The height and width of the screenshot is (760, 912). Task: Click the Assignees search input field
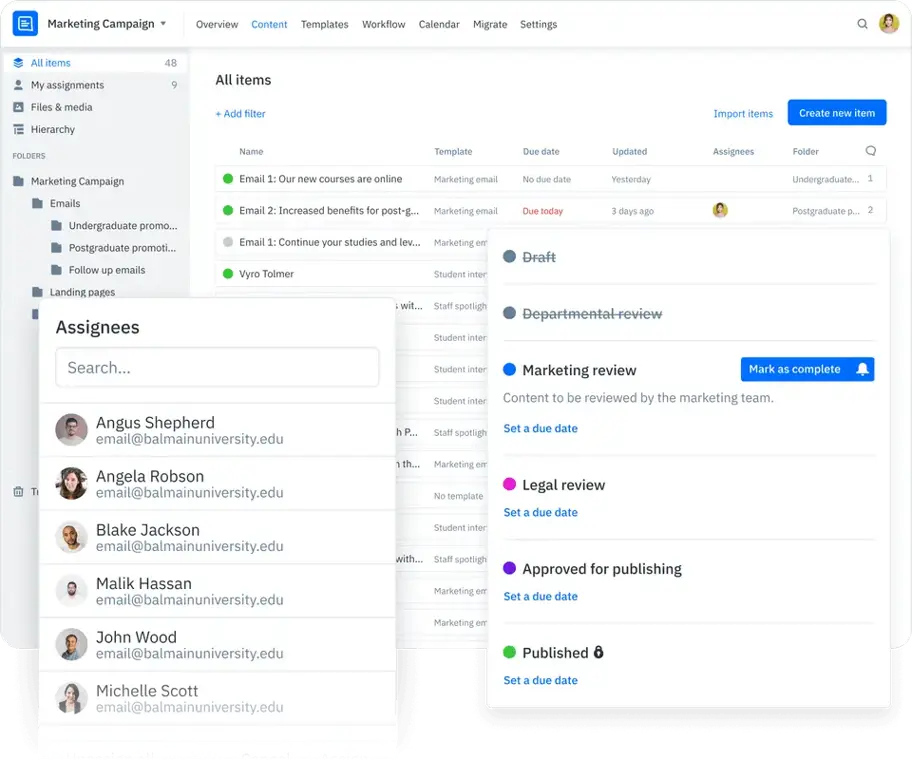(x=216, y=367)
